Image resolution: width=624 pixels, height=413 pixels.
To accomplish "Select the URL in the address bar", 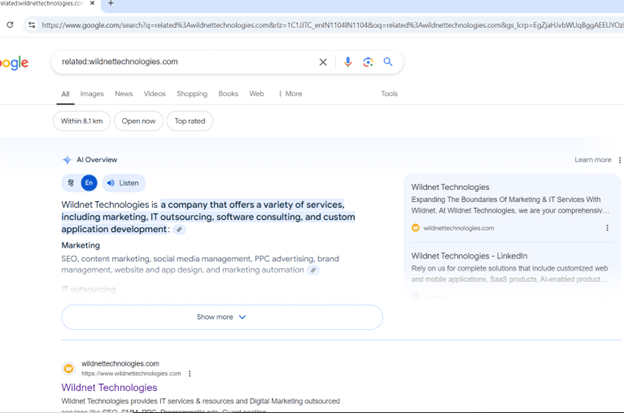I will click(332, 25).
